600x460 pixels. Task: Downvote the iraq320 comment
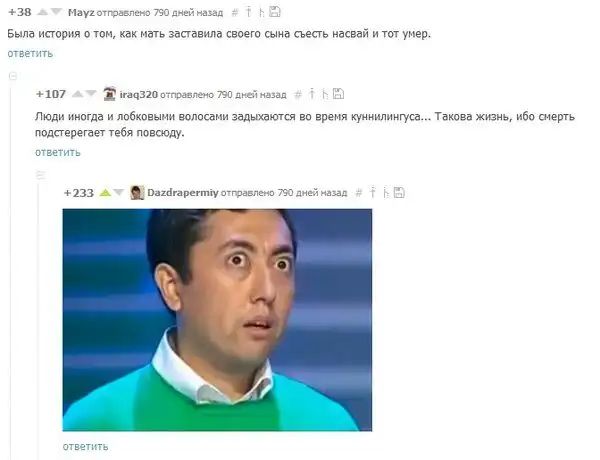[x=91, y=94]
